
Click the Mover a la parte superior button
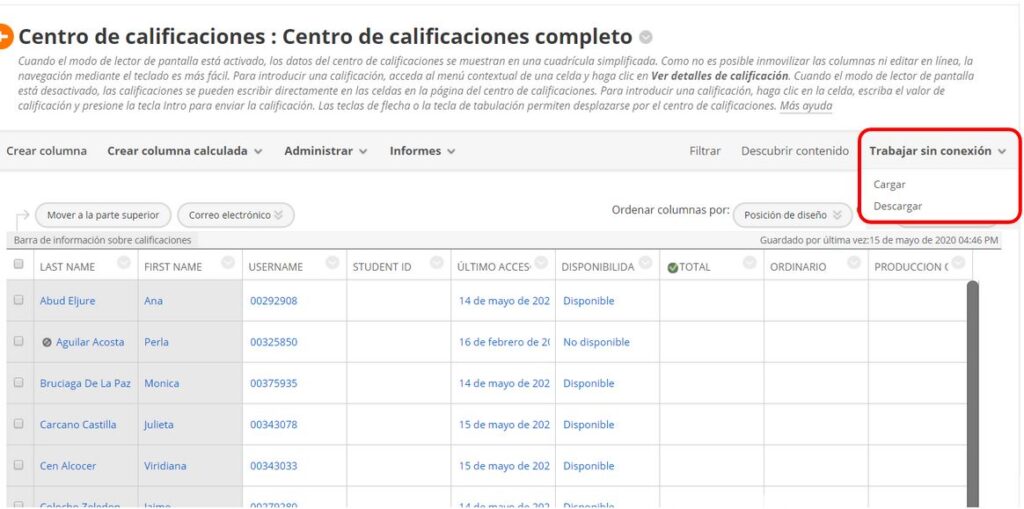[102, 215]
